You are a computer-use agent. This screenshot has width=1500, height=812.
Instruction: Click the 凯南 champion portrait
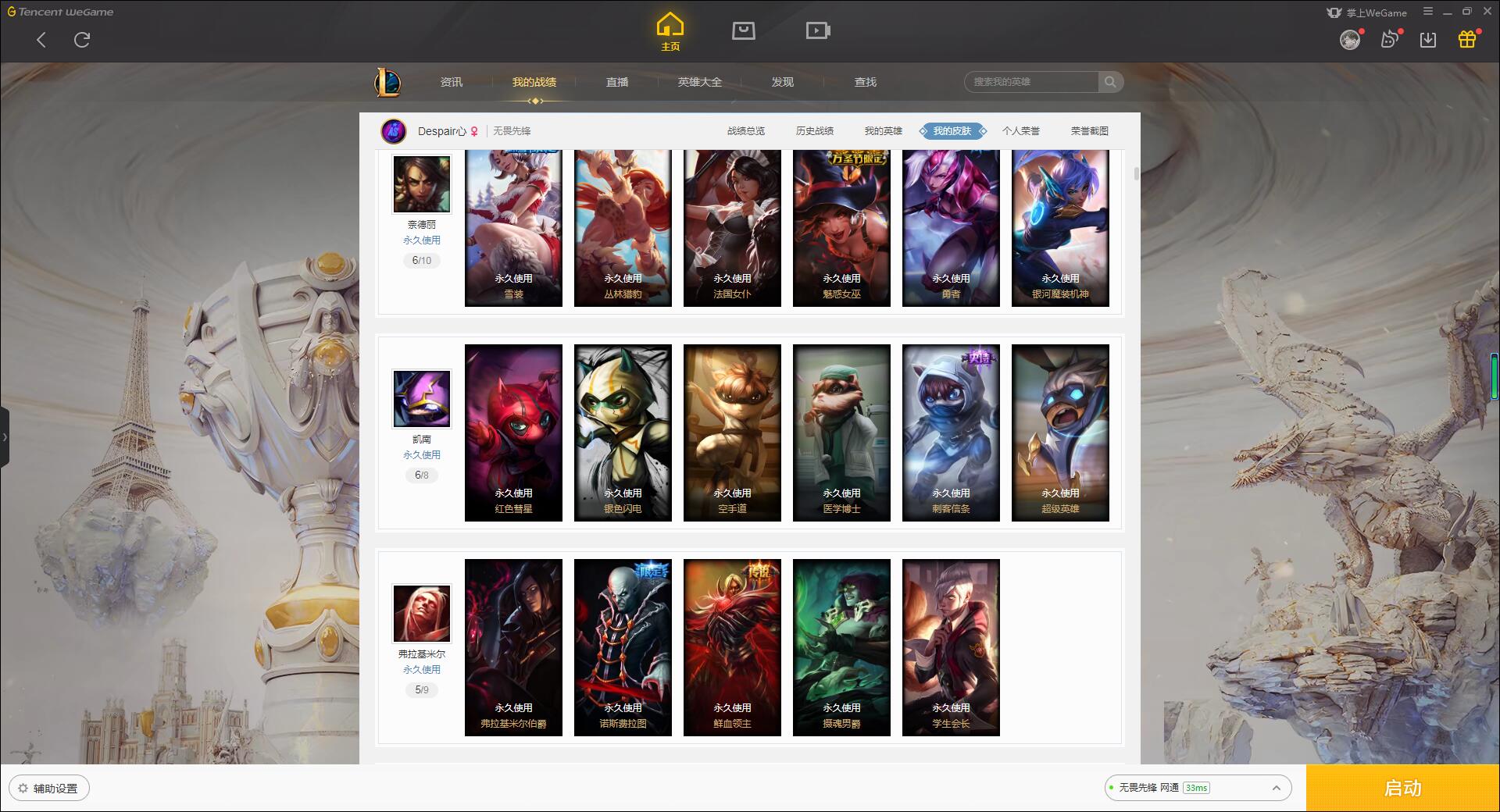click(422, 399)
